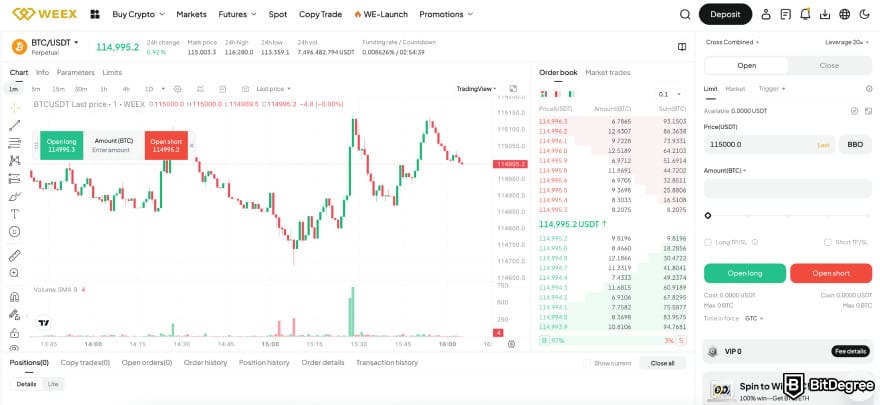Screen dimensions: 880x405
Task: Open the language globe icon
Action: pos(845,15)
